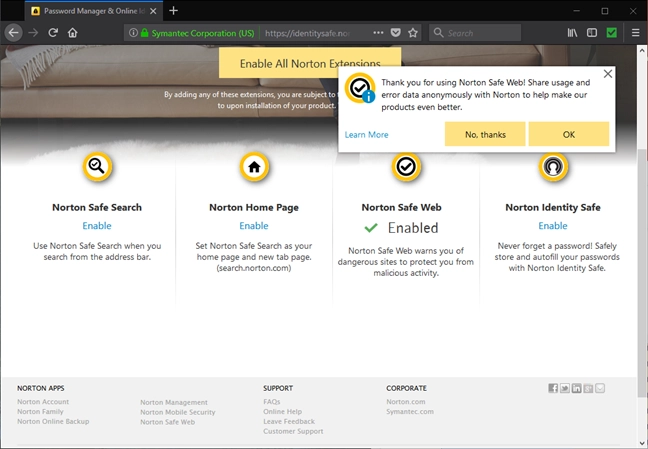
Task: Click the Norton Home Page house icon
Action: [x=254, y=167]
